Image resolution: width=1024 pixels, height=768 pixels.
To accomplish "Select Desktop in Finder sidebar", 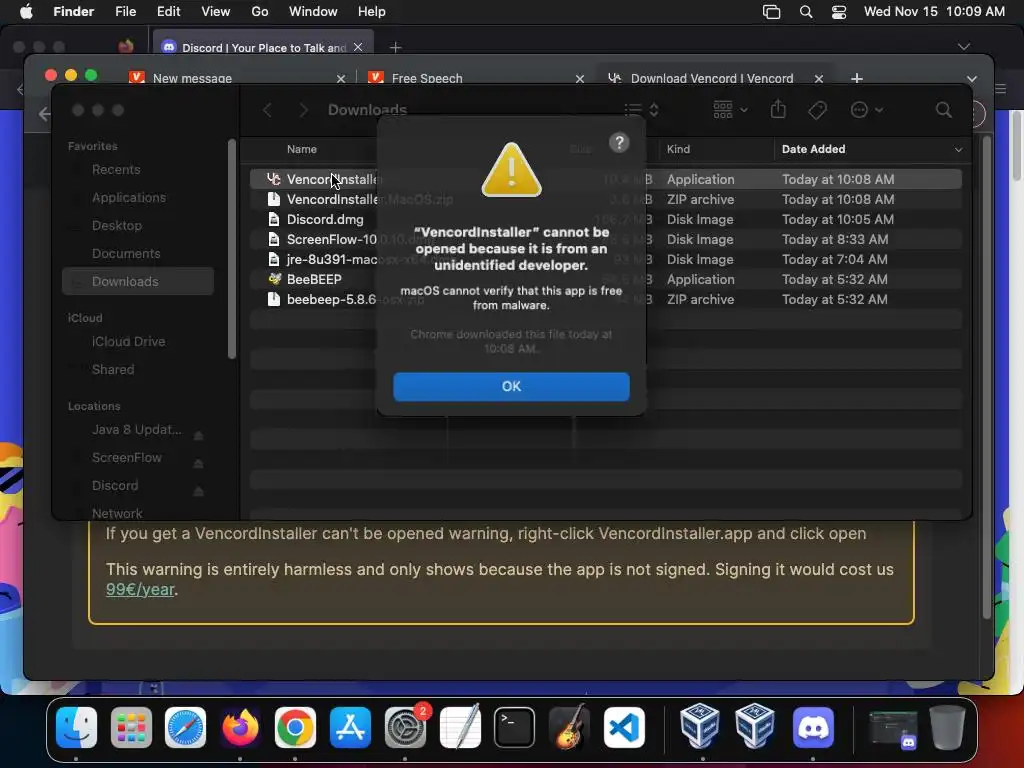I will [117, 226].
